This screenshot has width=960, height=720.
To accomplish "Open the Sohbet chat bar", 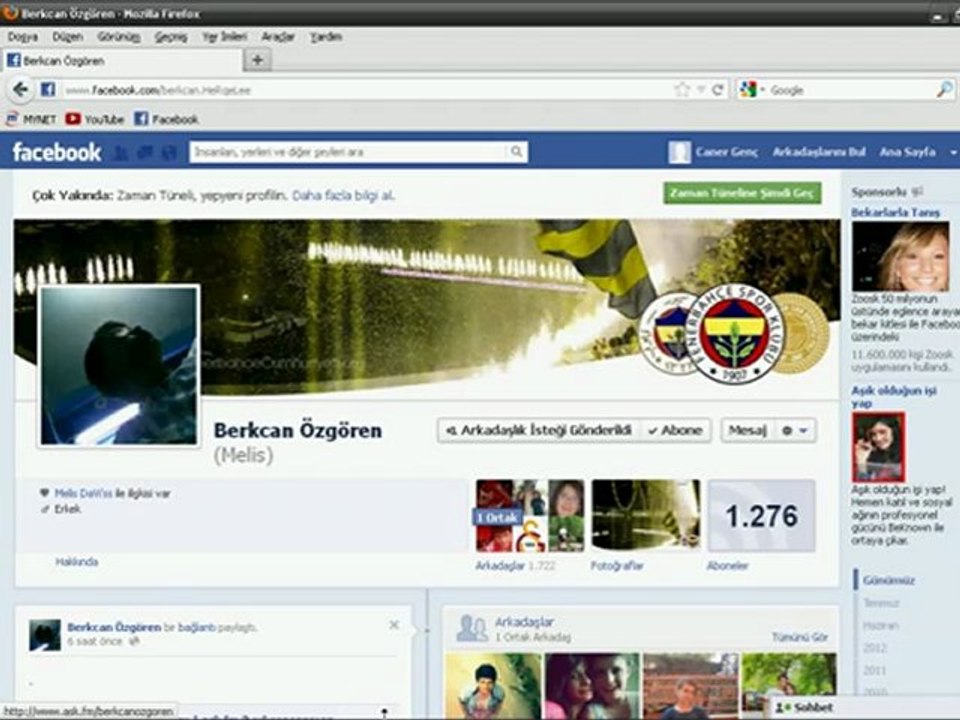I will click(x=865, y=708).
